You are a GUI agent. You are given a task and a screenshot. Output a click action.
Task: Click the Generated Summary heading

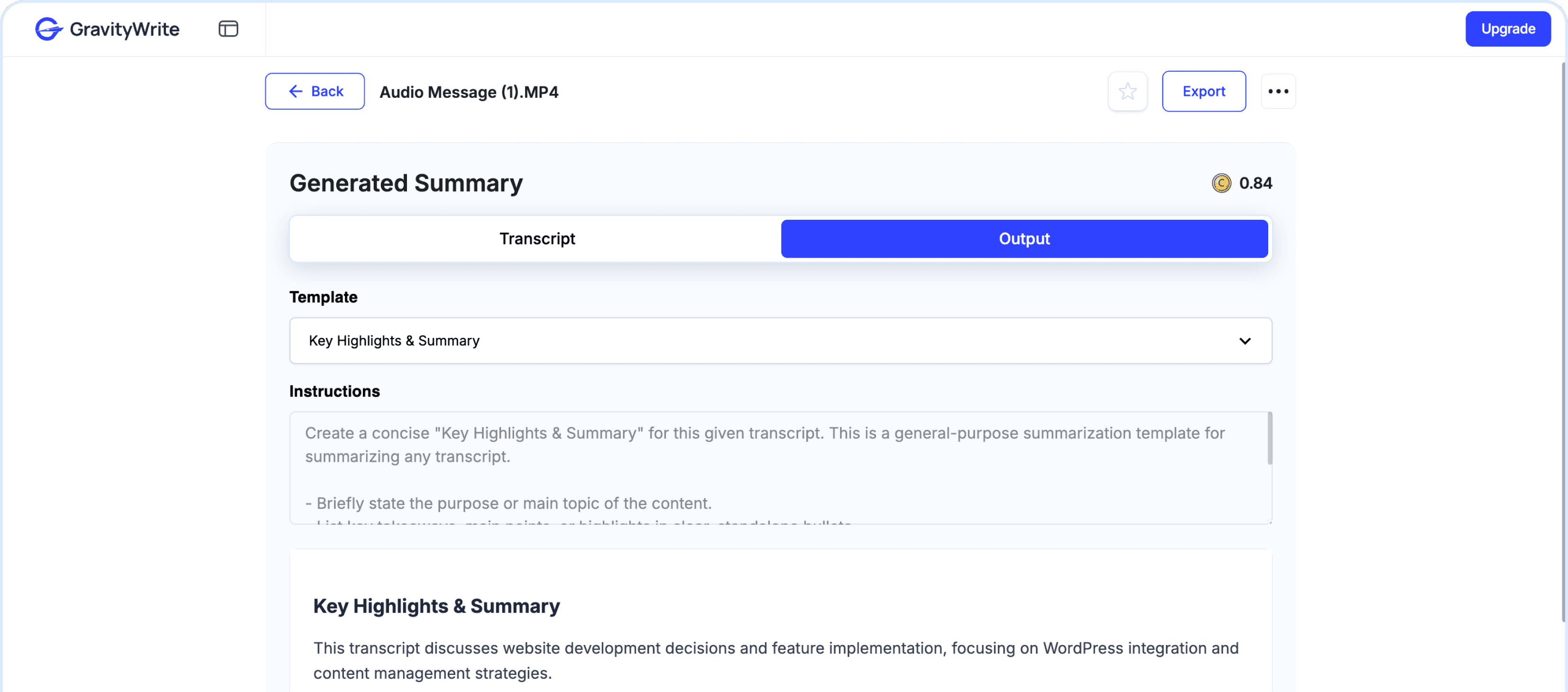pyautogui.click(x=406, y=183)
